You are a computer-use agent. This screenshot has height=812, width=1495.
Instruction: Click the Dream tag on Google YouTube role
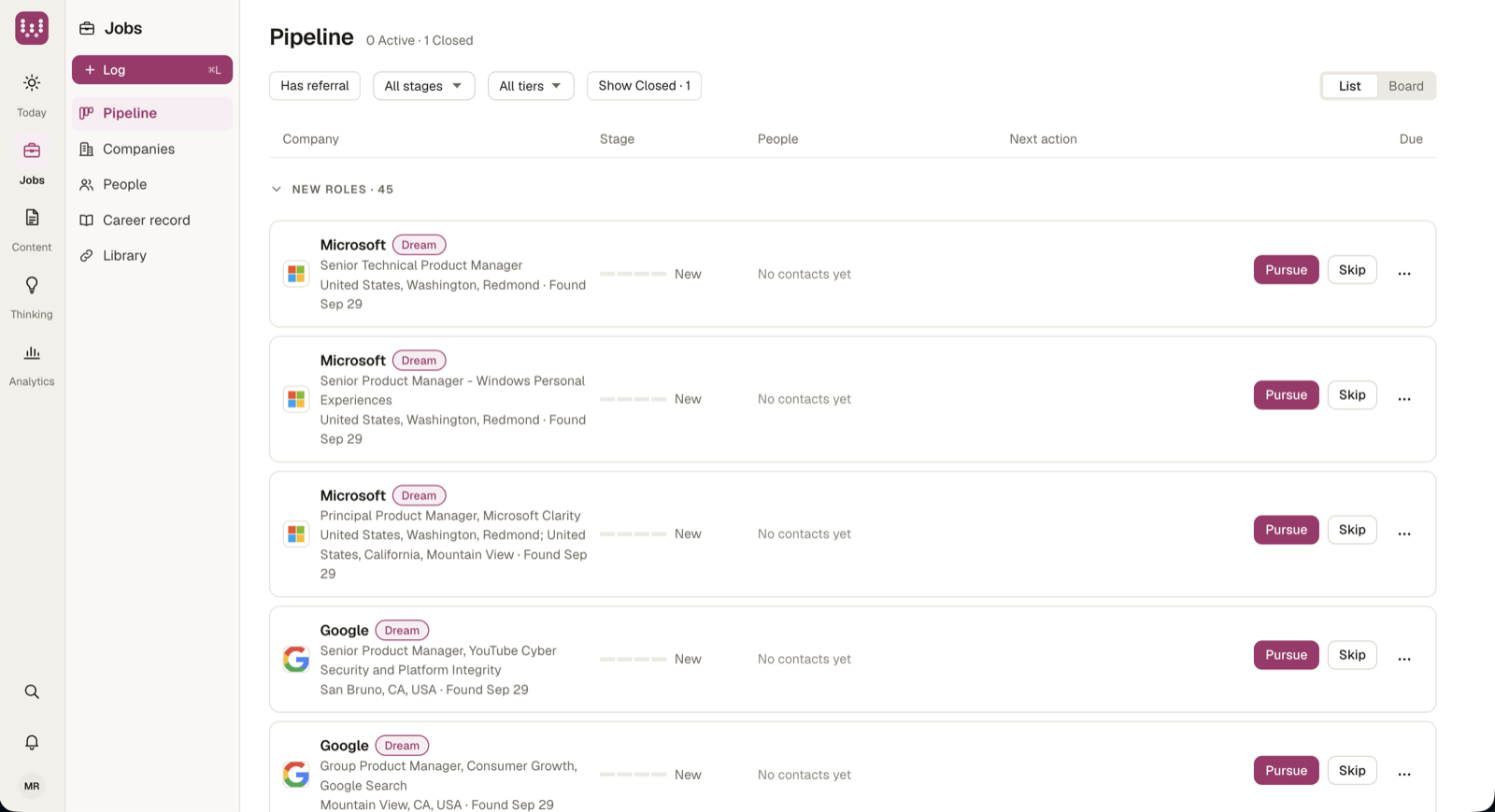[402, 631]
